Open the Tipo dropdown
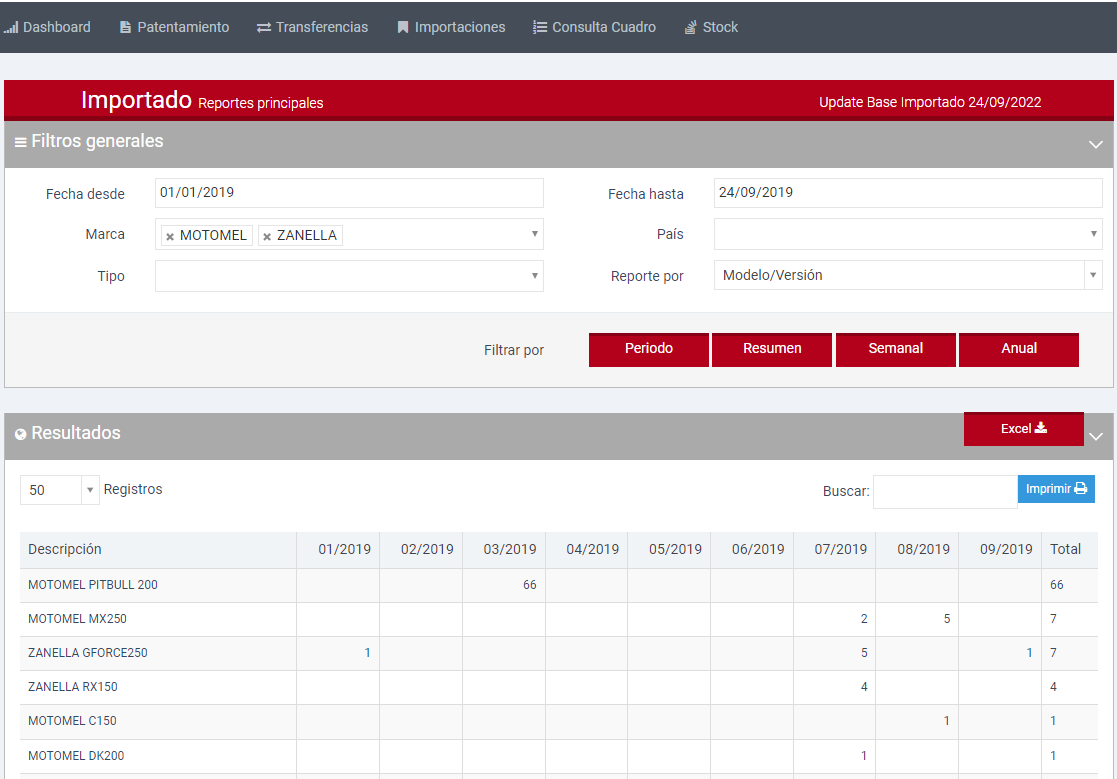This screenshot has width=1117, height=779. click(x=349, y=276)
